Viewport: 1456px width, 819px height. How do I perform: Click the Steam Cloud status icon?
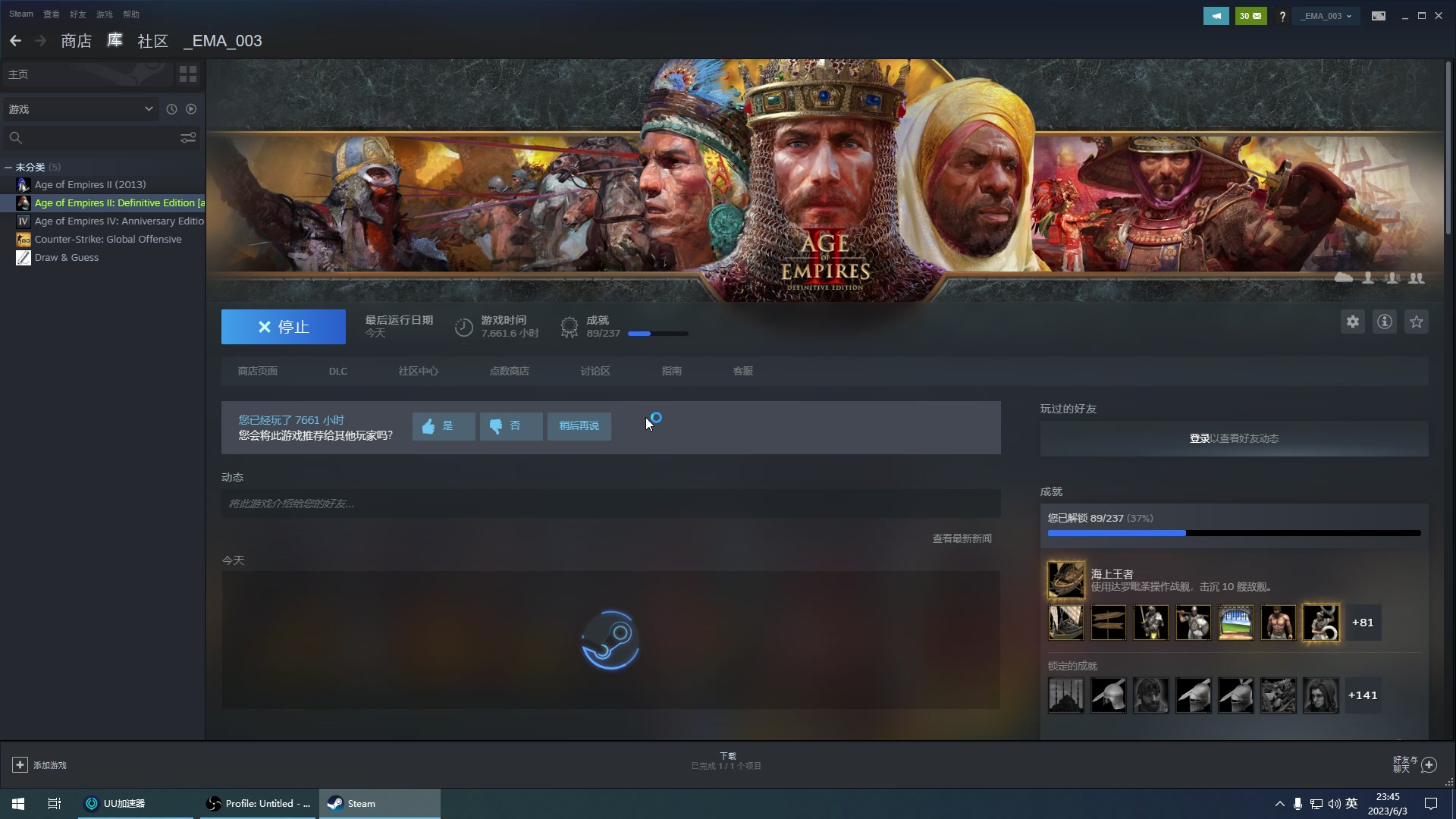(x=1344, y=278)
